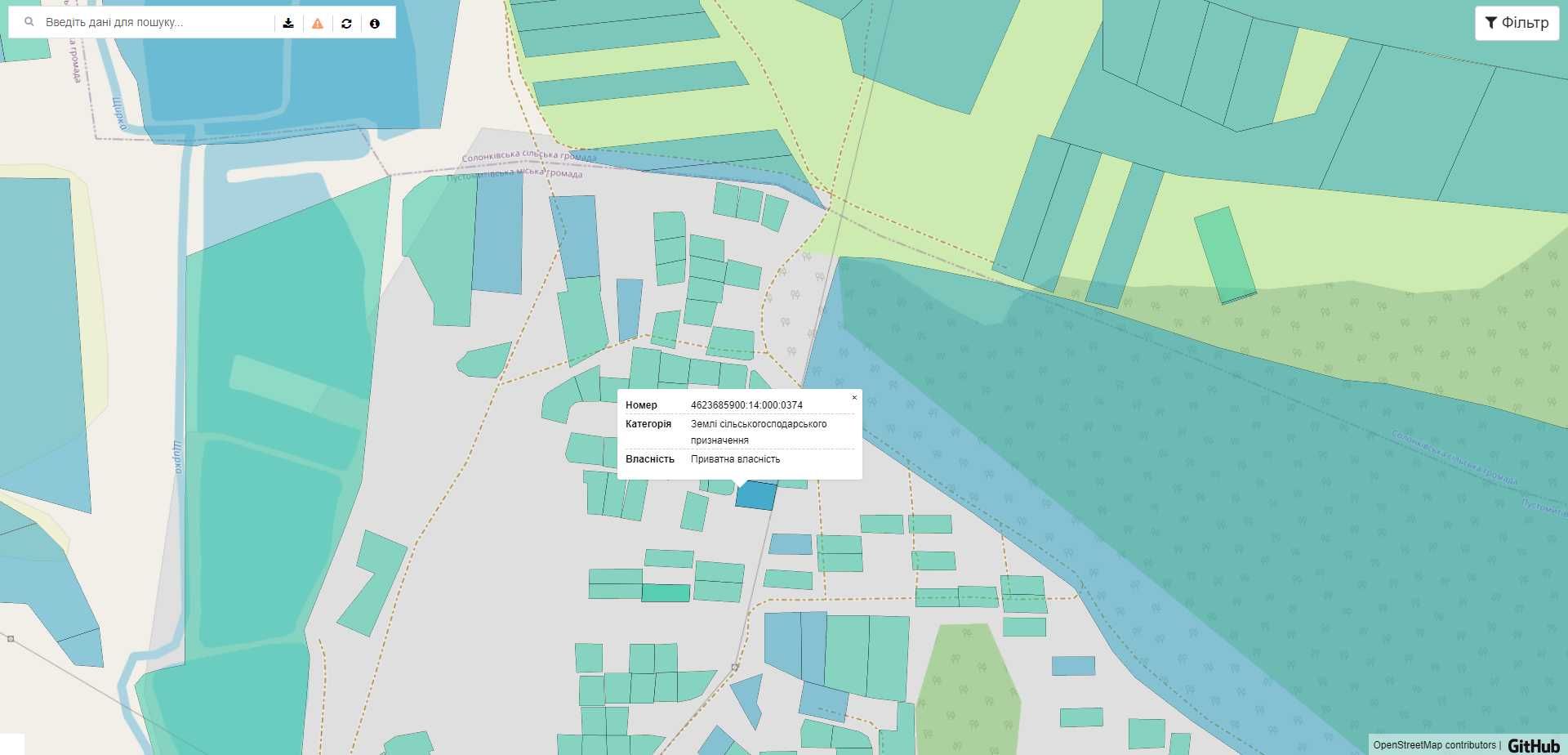Select the highlighted dark-blue parcel under popup

click(x=755, y=496)
